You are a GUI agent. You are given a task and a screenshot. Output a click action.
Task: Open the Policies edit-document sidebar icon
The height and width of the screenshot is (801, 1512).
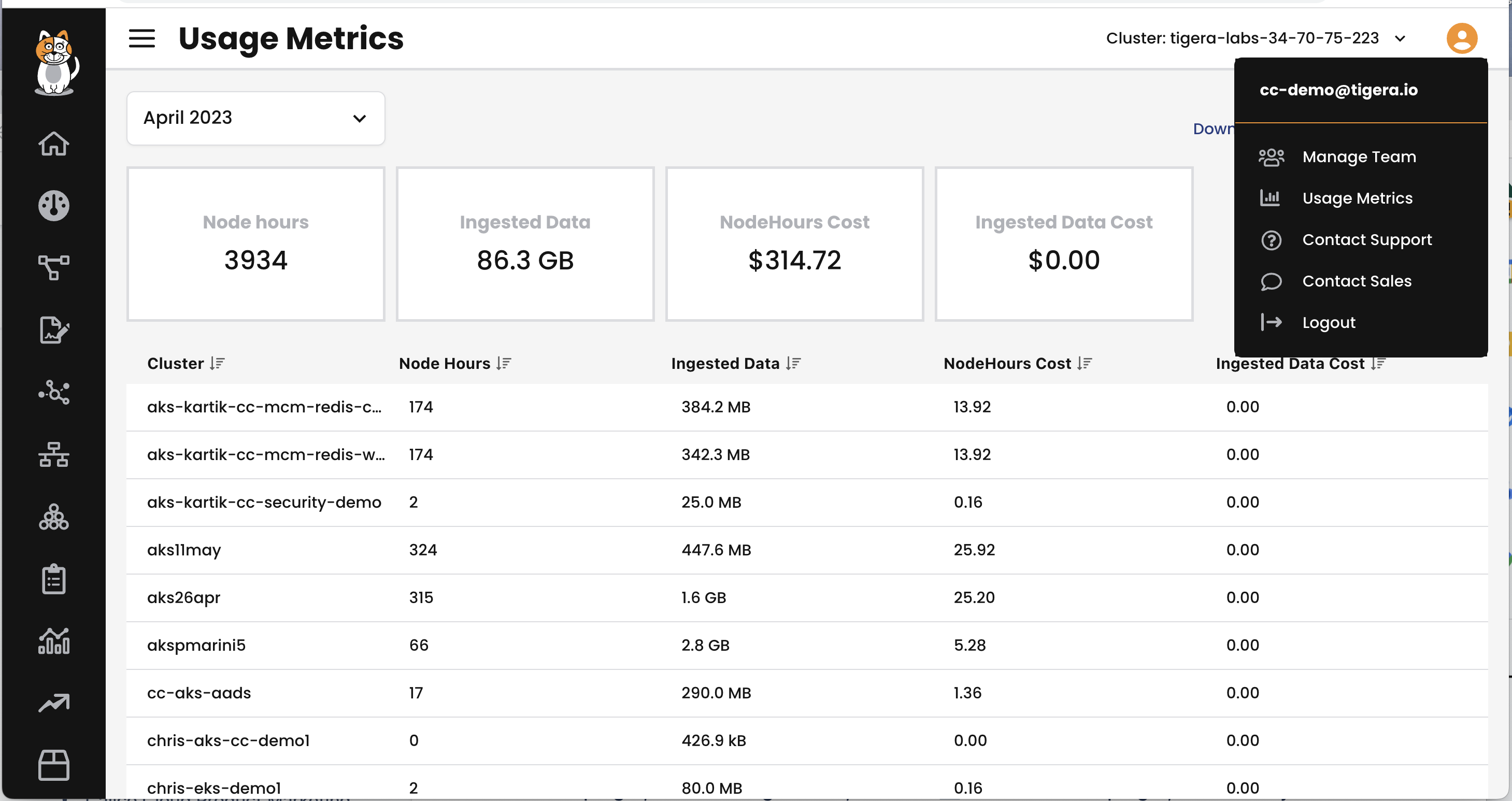tap(54, 330)
